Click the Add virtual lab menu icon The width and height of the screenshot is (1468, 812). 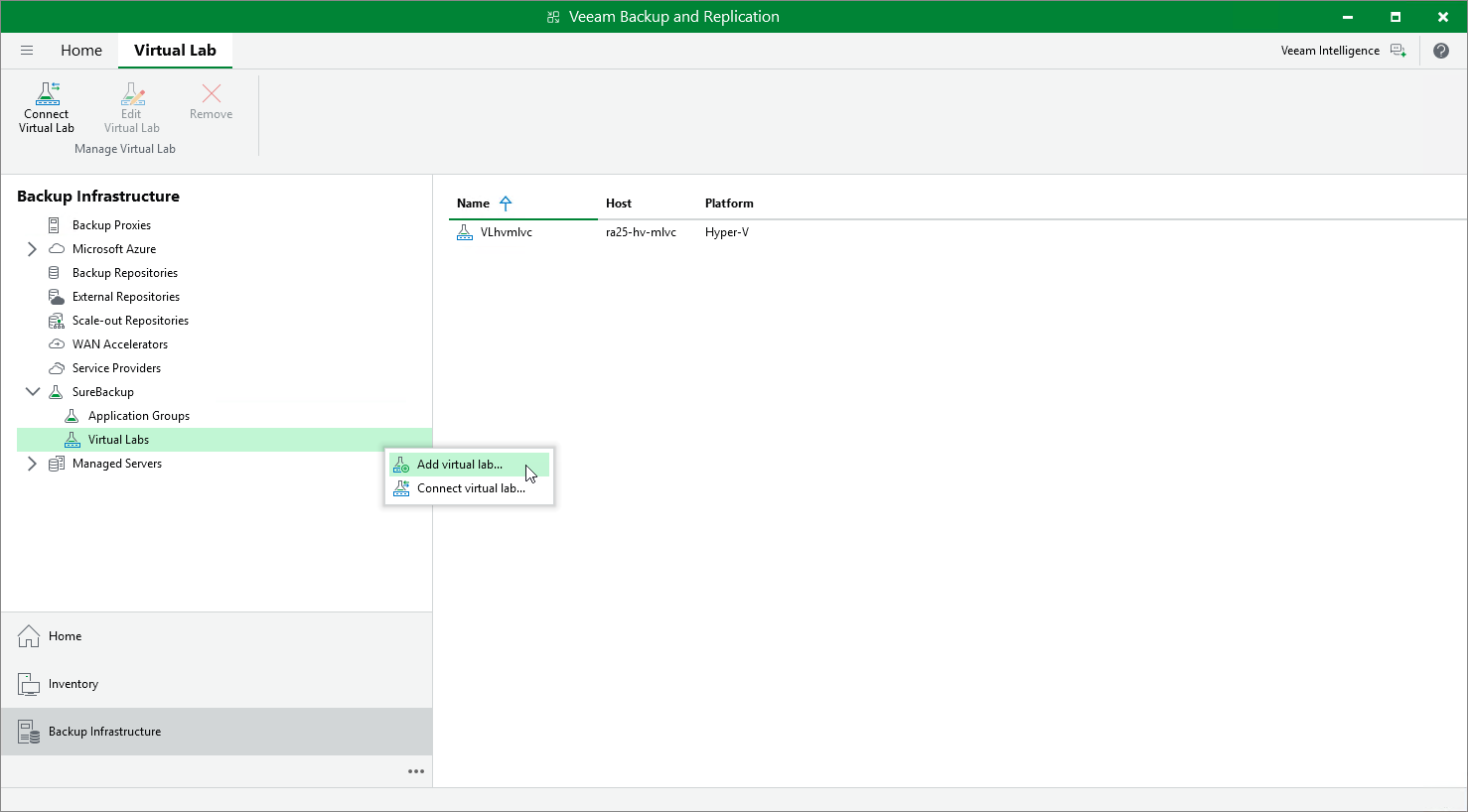tap(401, 465)
